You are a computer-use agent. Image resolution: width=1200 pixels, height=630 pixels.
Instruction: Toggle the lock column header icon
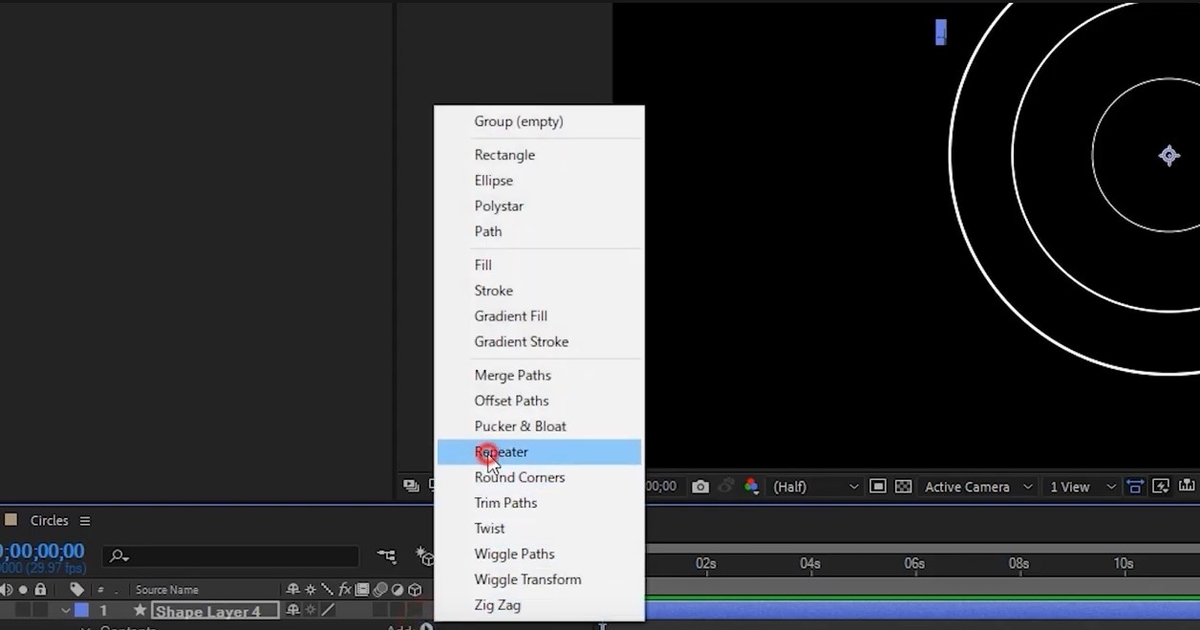coord(41,590)
